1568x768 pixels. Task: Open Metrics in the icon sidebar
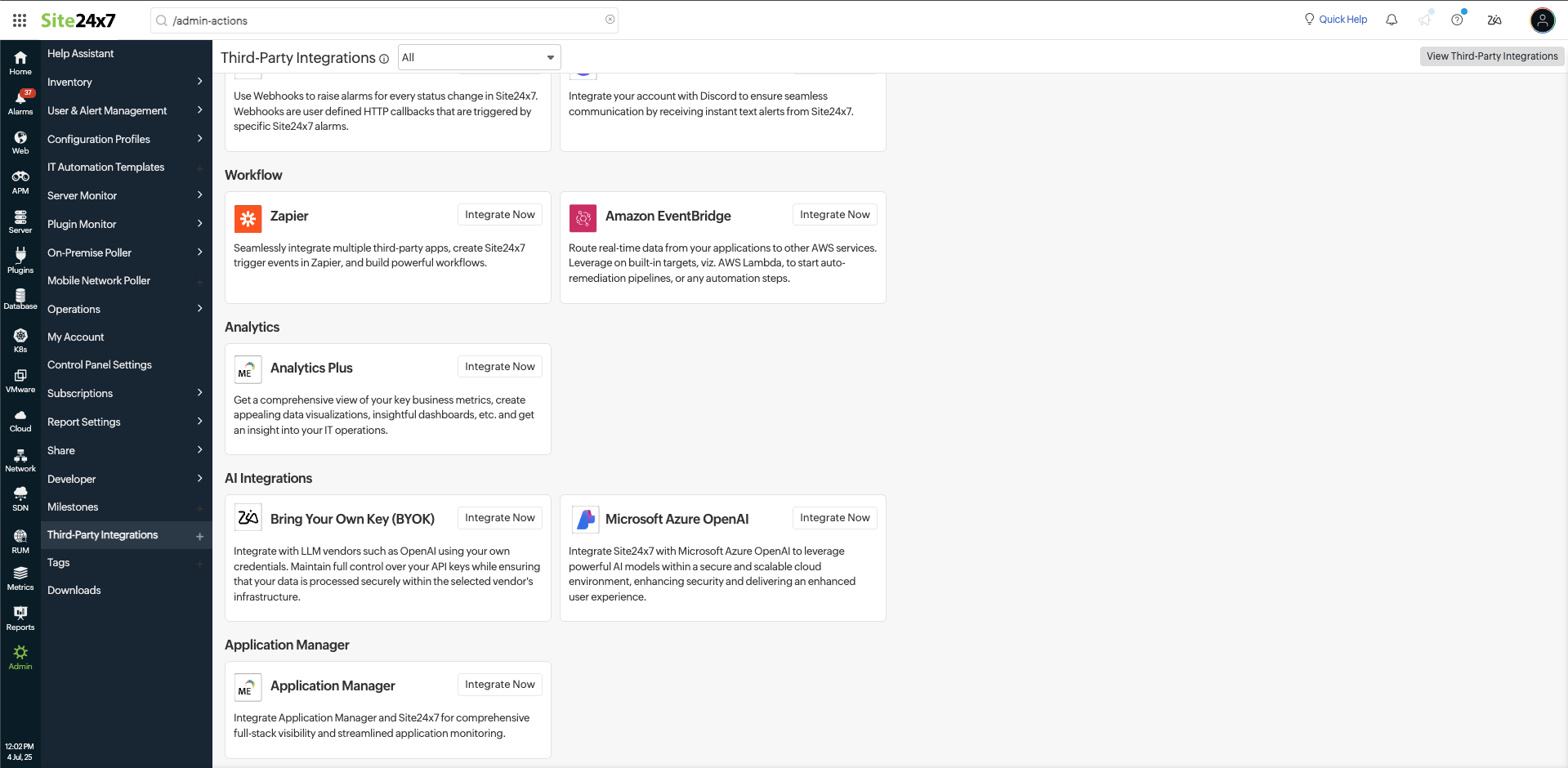coord(20,578)
